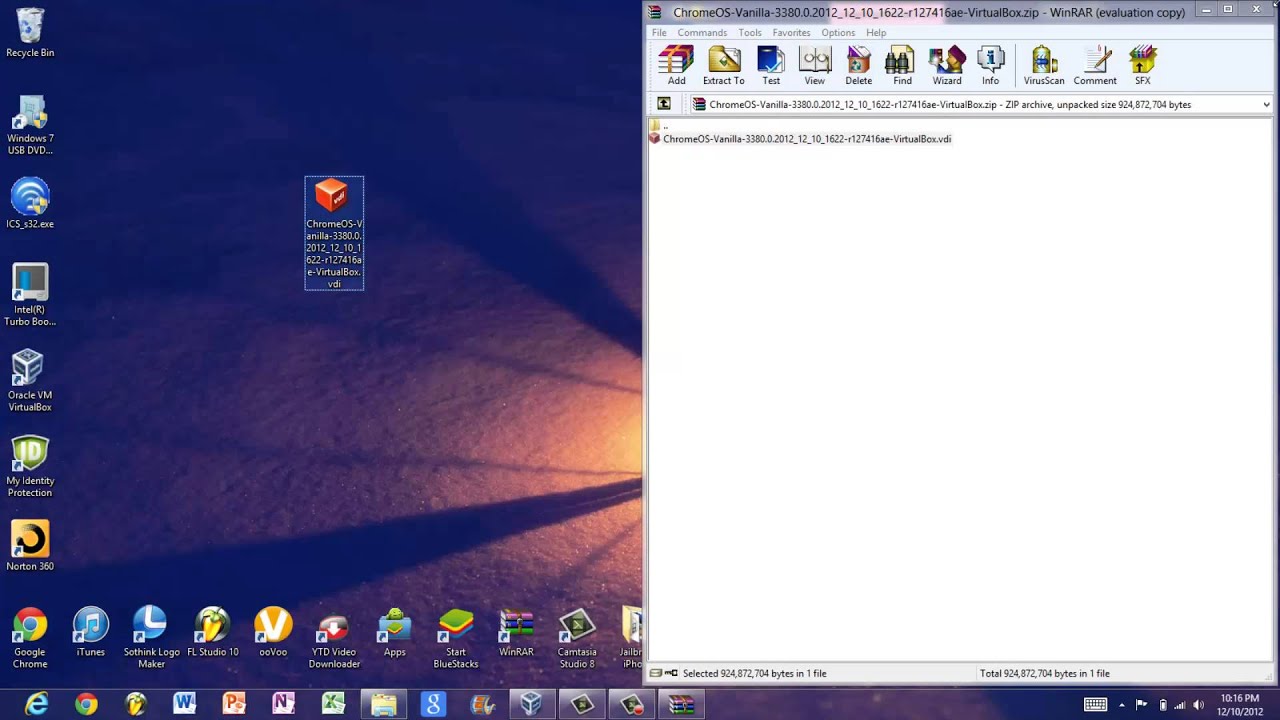Show hidden system tray icons arrow
1280x720 pixels.
coord(1121,705)
